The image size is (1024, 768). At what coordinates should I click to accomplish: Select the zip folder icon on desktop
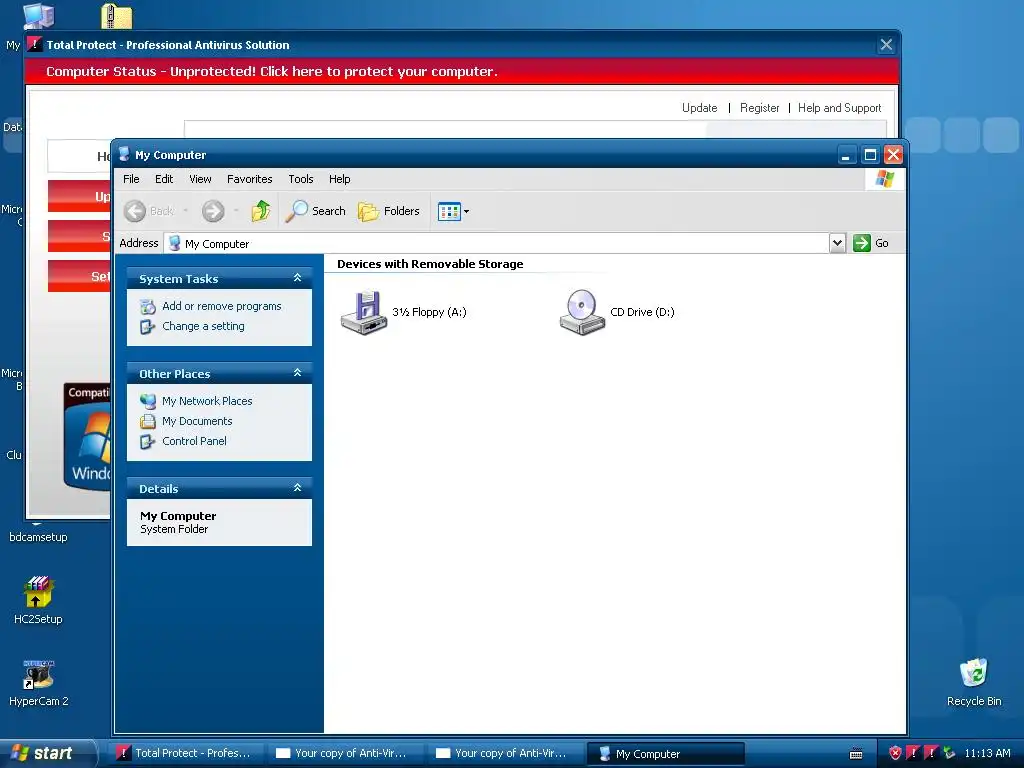click(x=117, y=16)
